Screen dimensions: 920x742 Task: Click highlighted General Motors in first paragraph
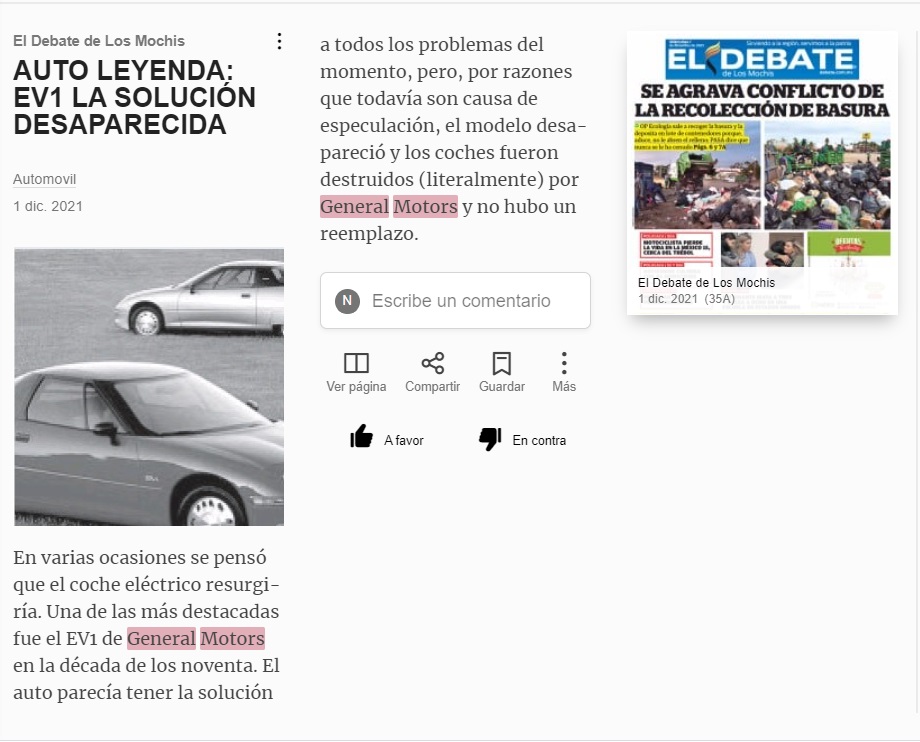(196, 638)
